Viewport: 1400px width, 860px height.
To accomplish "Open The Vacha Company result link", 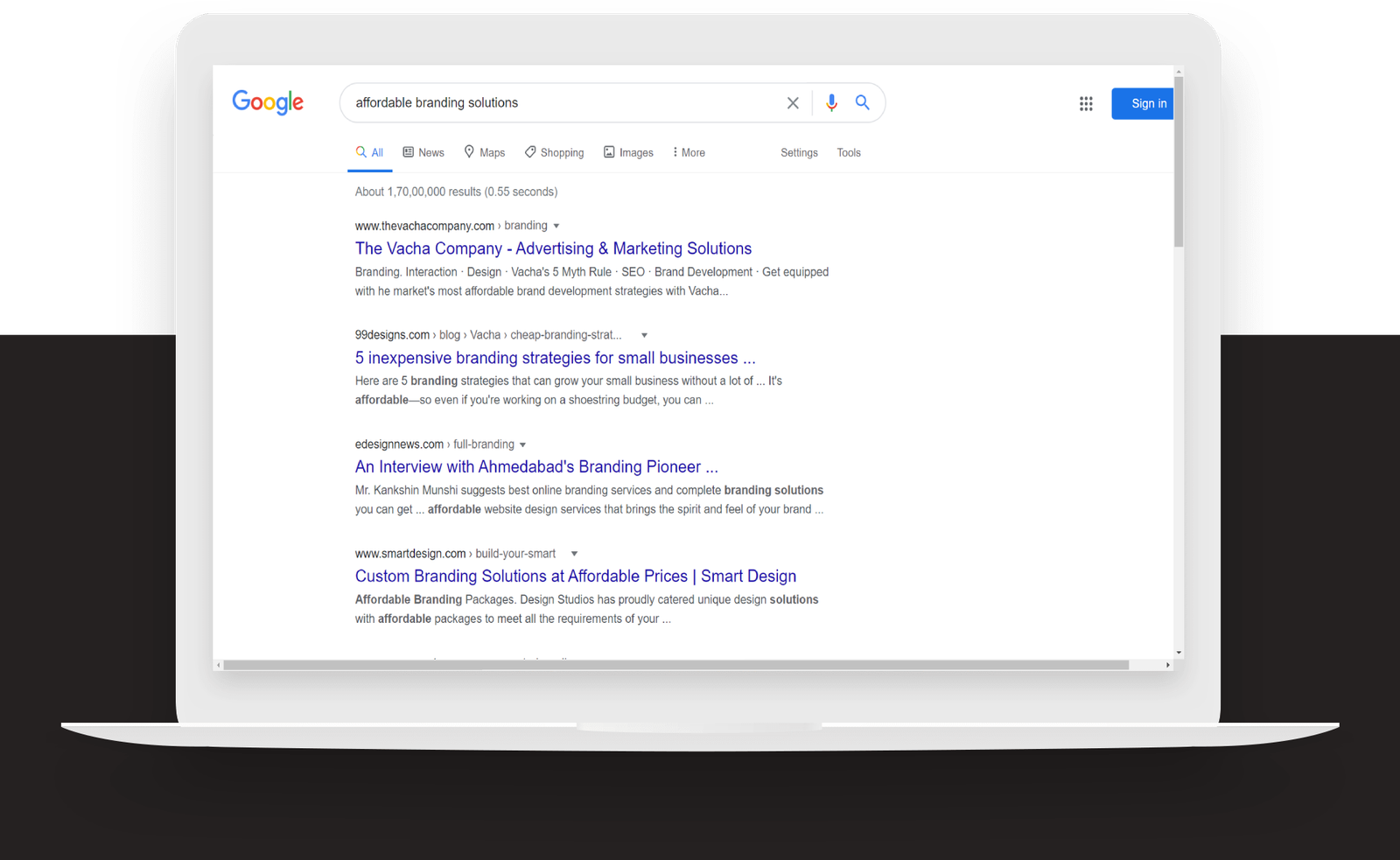I will point(553,248).
